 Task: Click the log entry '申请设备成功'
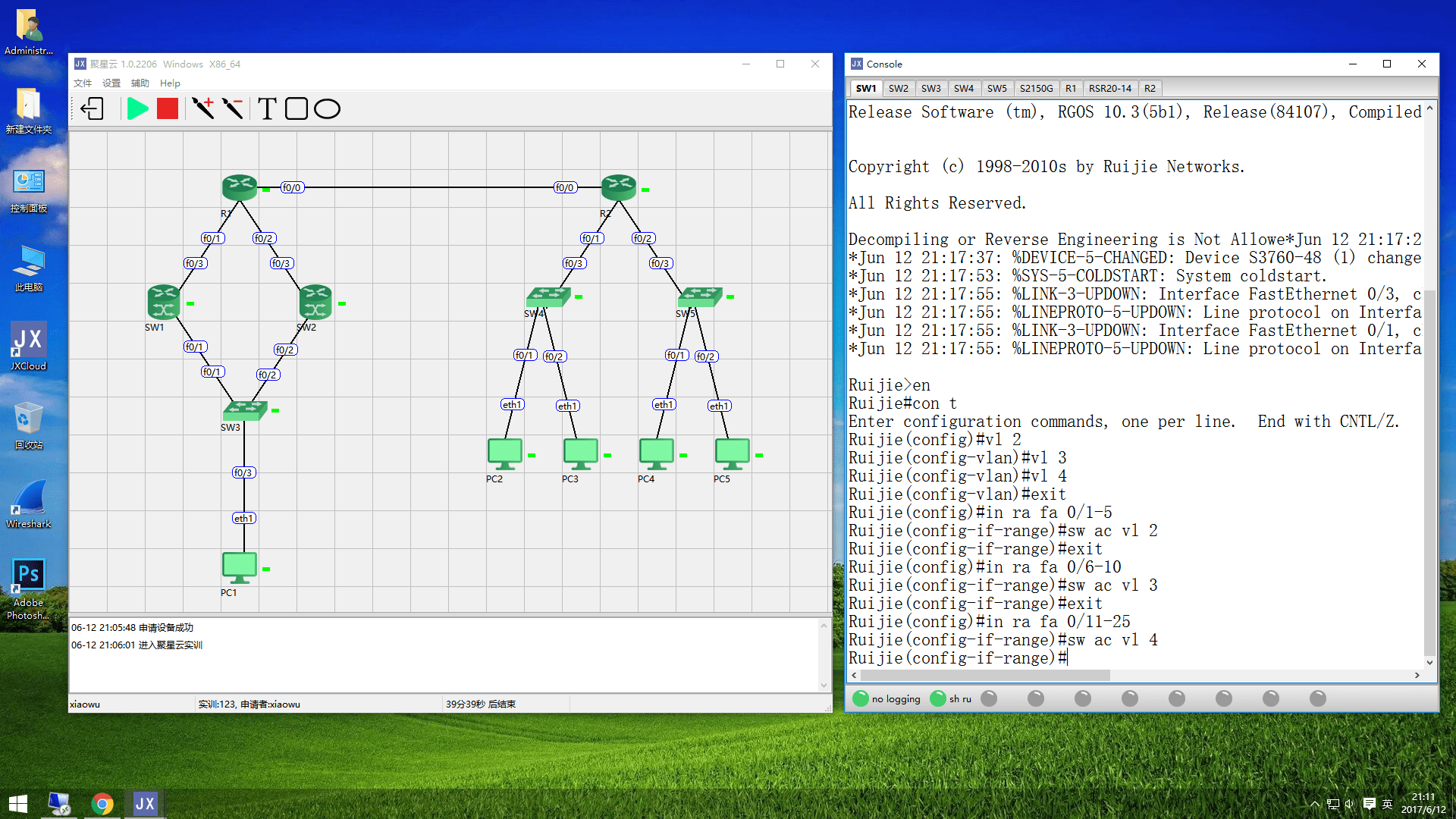coord(166,628)
